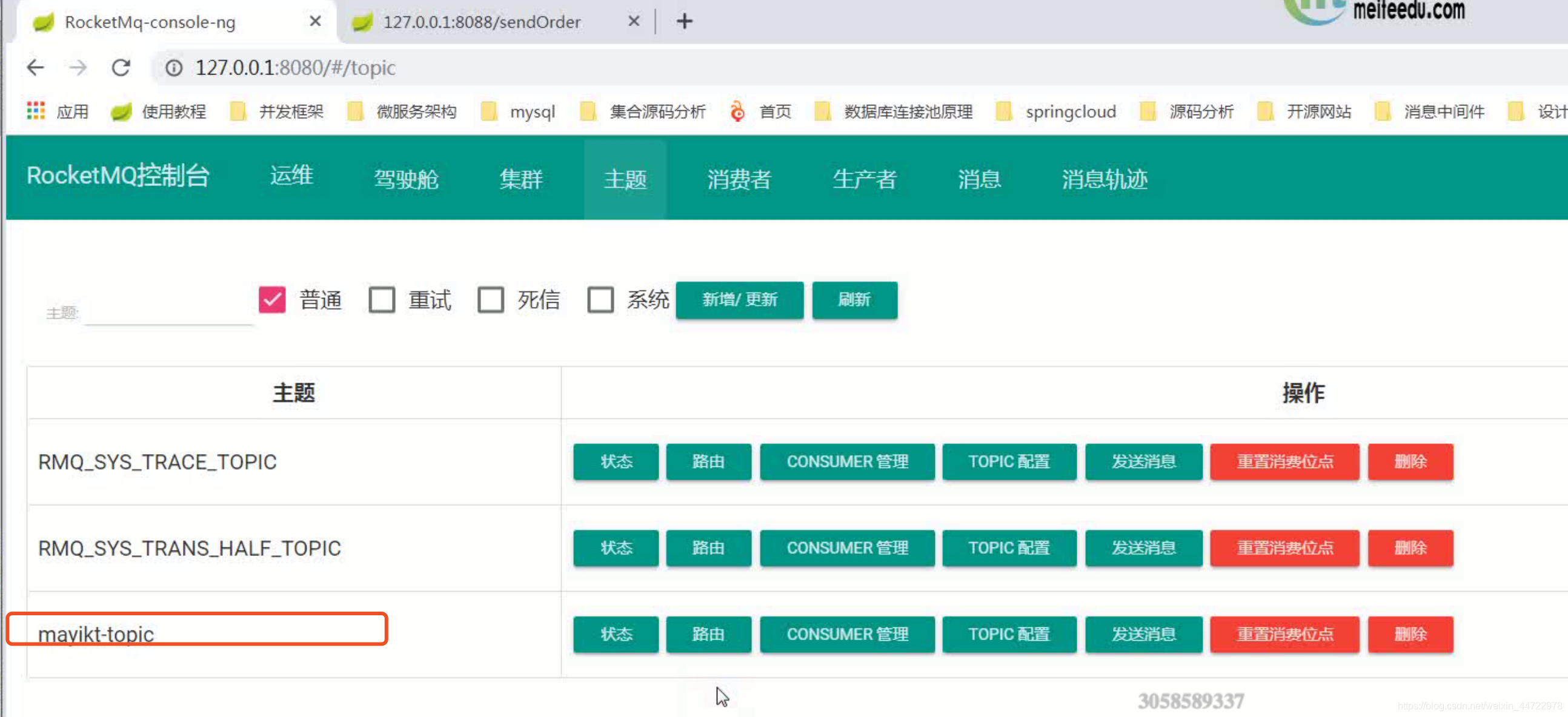This screenshot has width=1568, height=717.
Task: Click 重置消费位点 for mayikt-topic
Action: (x=1285, y=634)
